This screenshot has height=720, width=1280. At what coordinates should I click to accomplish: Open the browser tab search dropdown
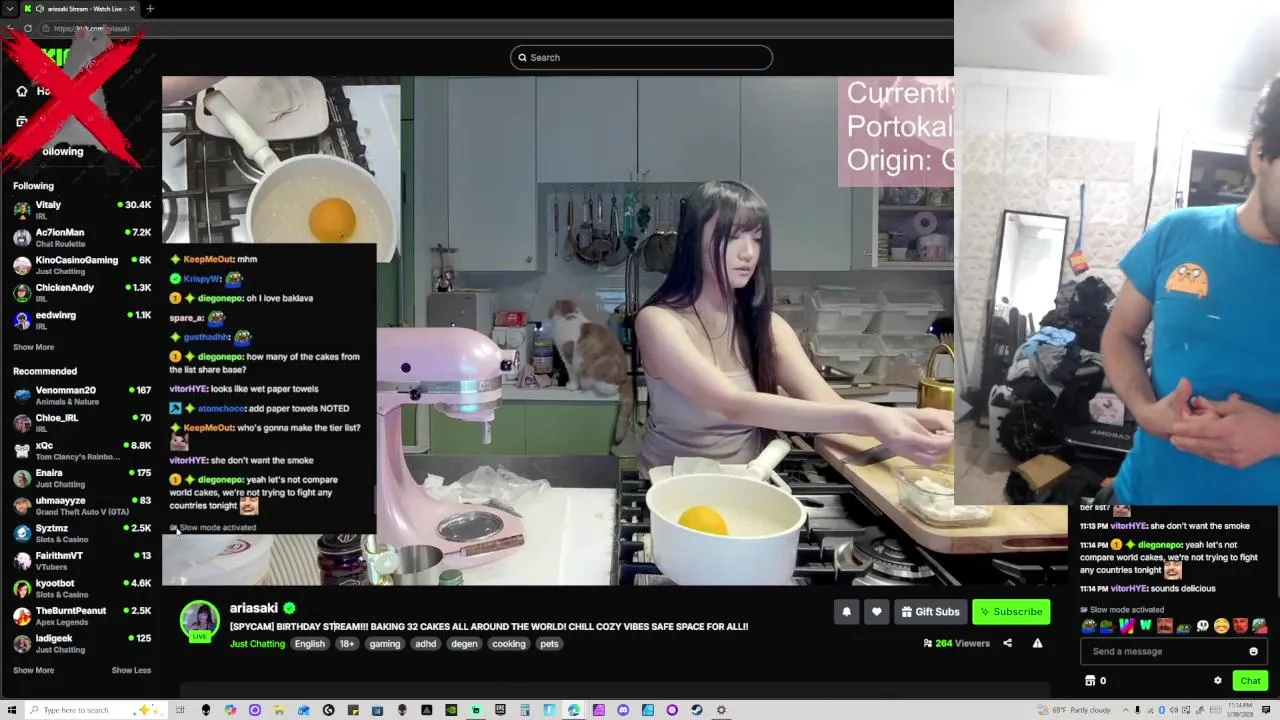[x=10, y=9]
